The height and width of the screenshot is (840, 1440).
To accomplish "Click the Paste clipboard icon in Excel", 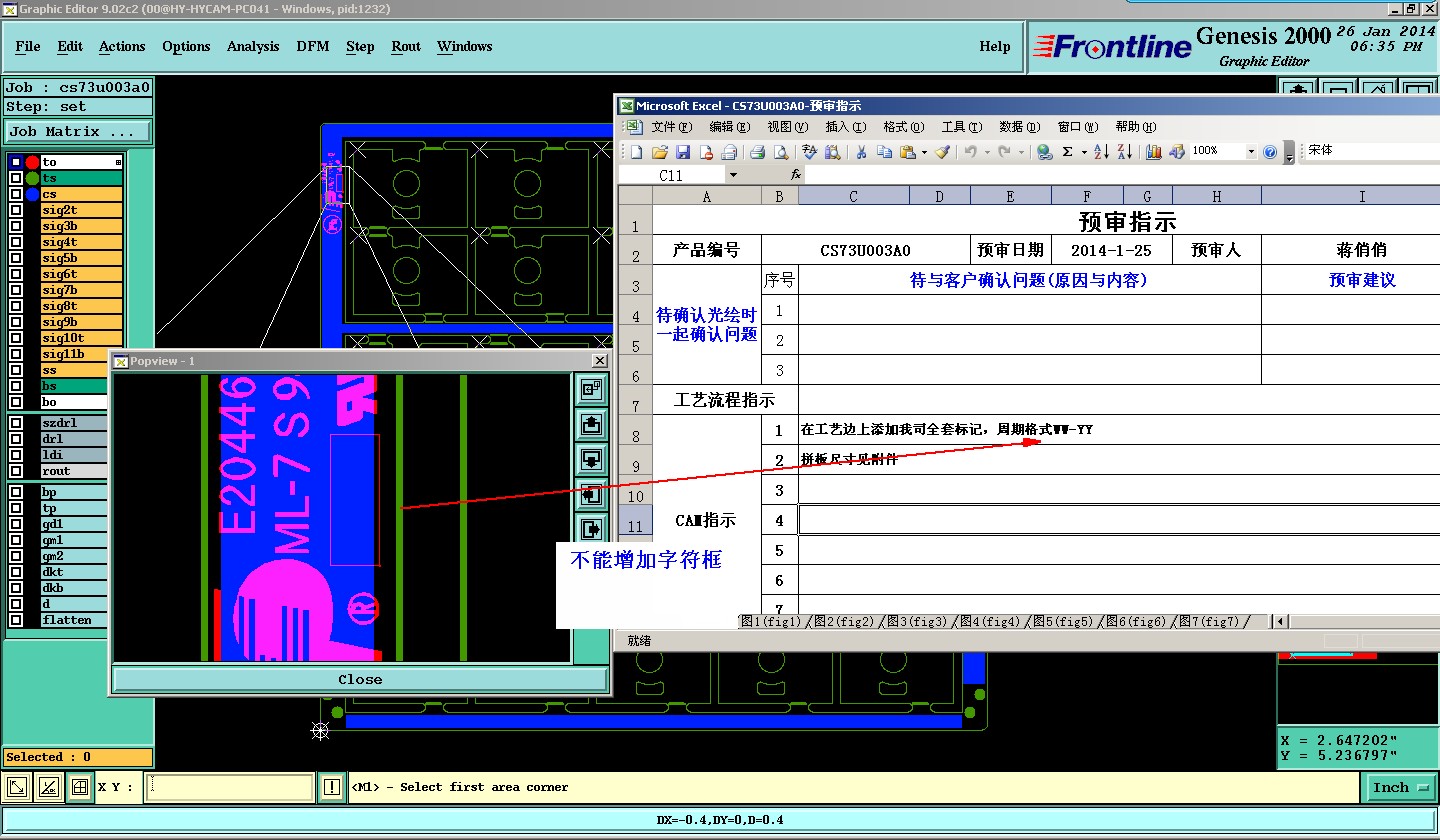I will [x=907, y=152].
